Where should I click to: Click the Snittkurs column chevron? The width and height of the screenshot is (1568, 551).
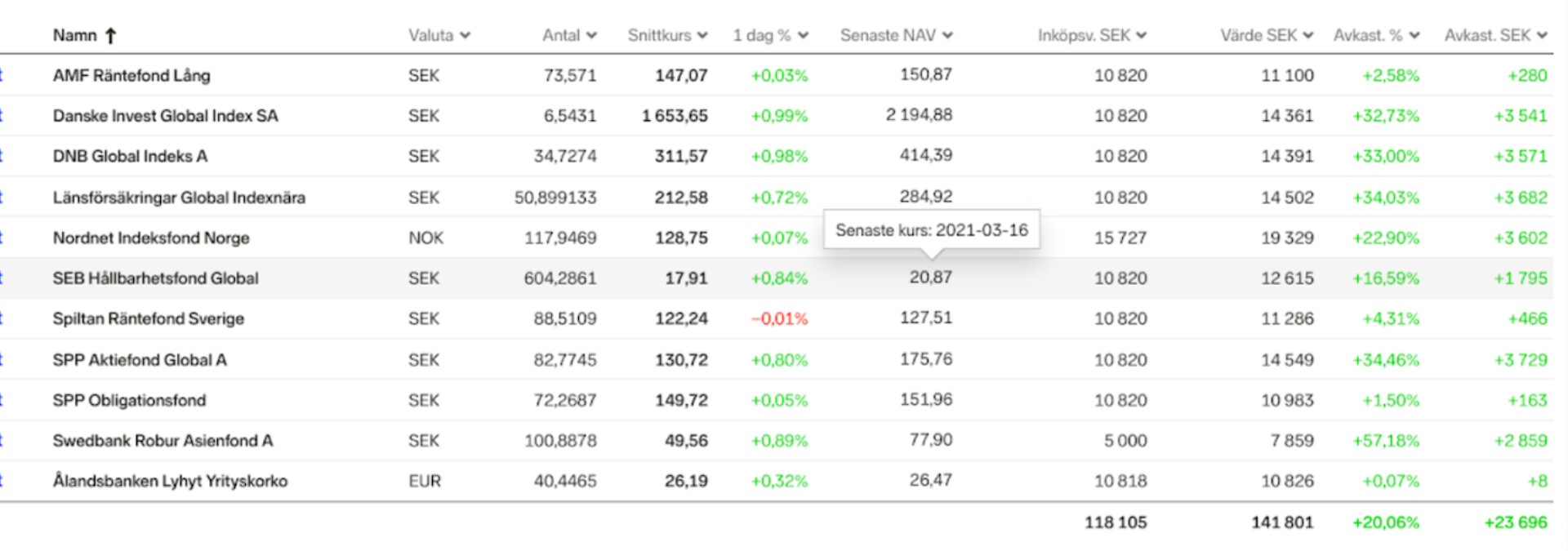click(x=702, y=35)
